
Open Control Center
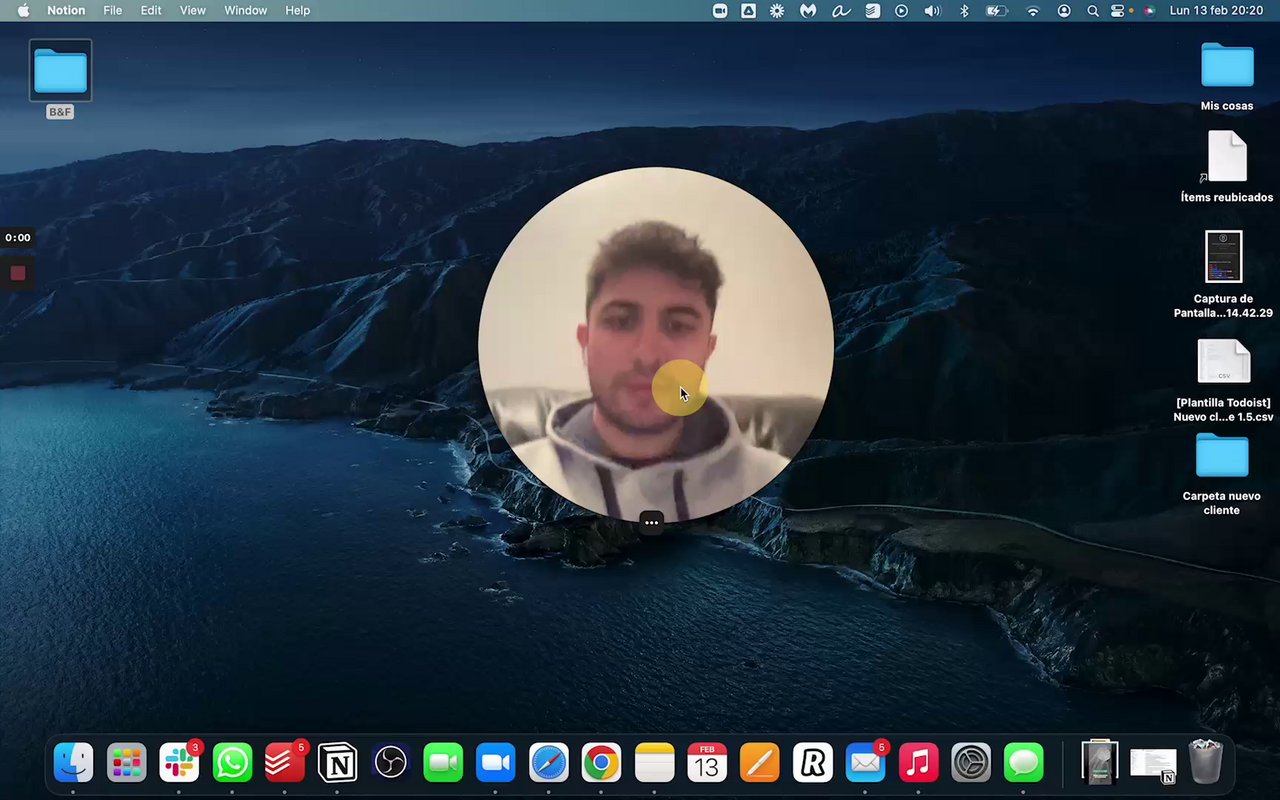coord(1118,10)
